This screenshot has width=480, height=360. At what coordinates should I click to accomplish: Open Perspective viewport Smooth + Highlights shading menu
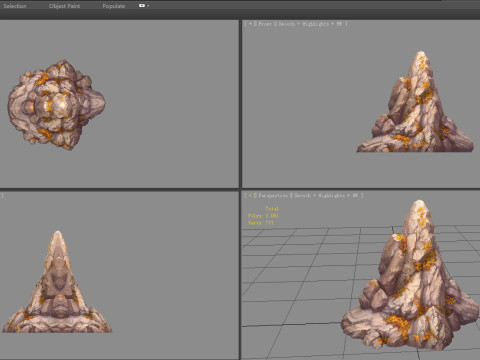[x=326, y=196]
